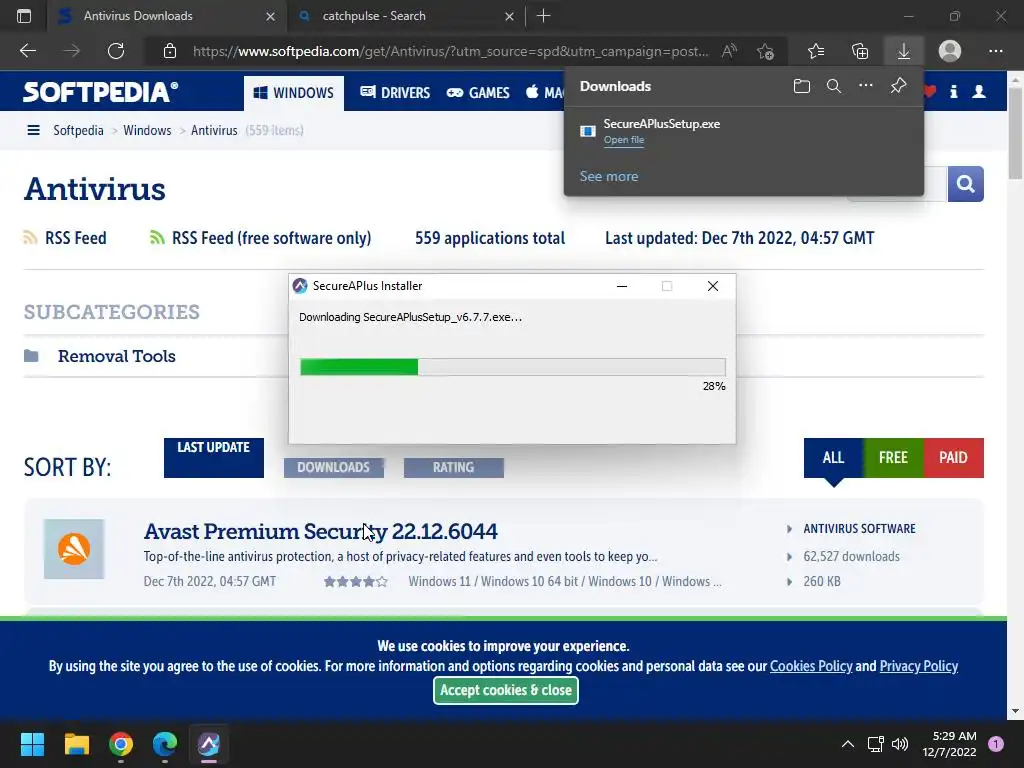Click Avast star rating

pos(356,581)
